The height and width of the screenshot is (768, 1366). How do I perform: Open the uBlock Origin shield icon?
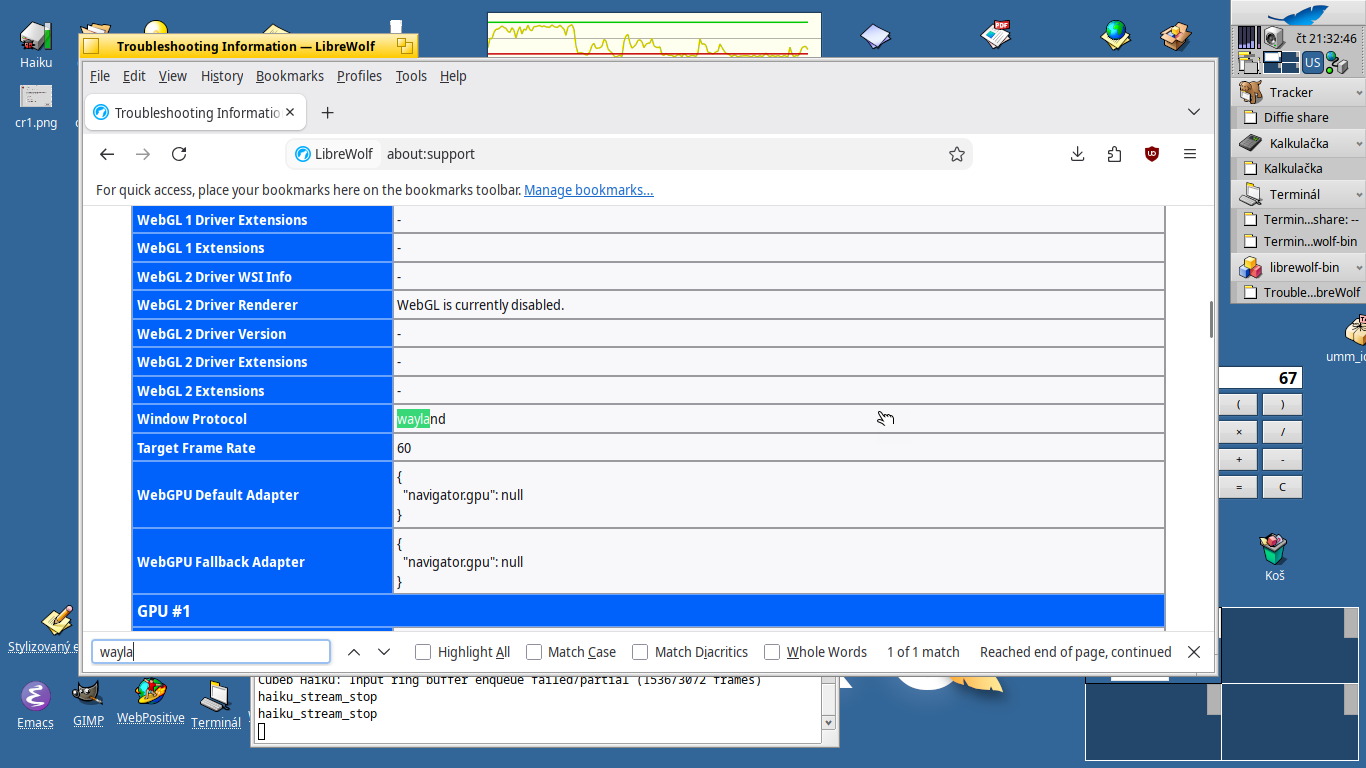click(1152, 154)
